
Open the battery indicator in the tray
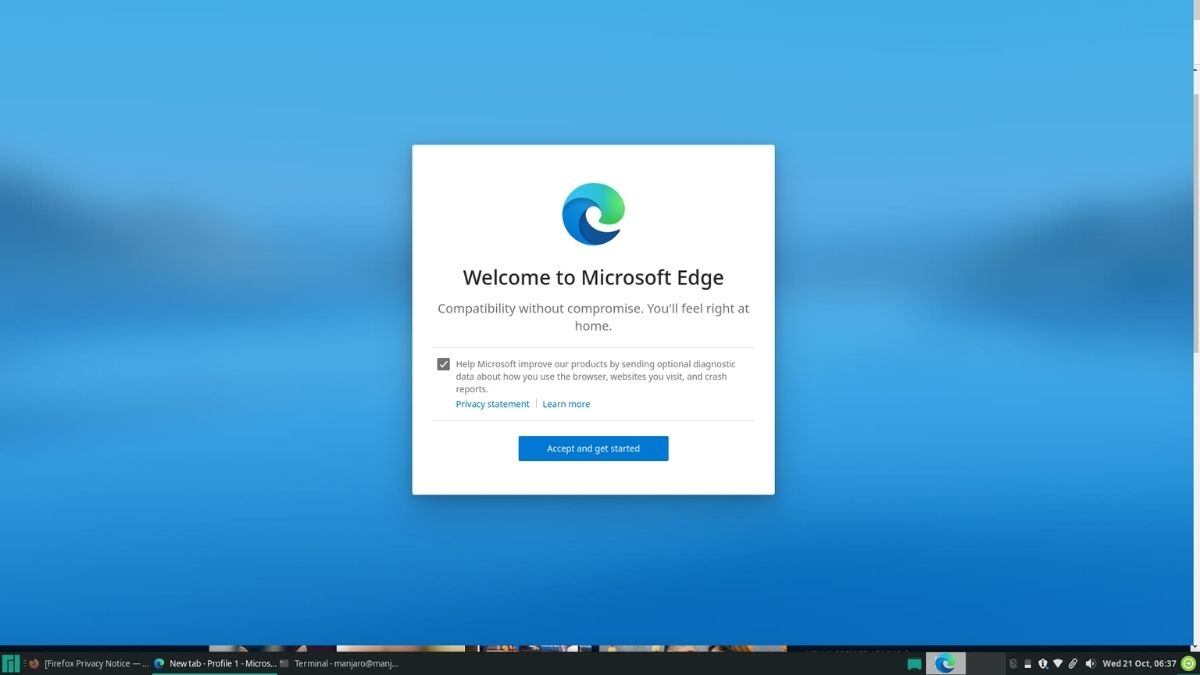[x=1028, y=663]
